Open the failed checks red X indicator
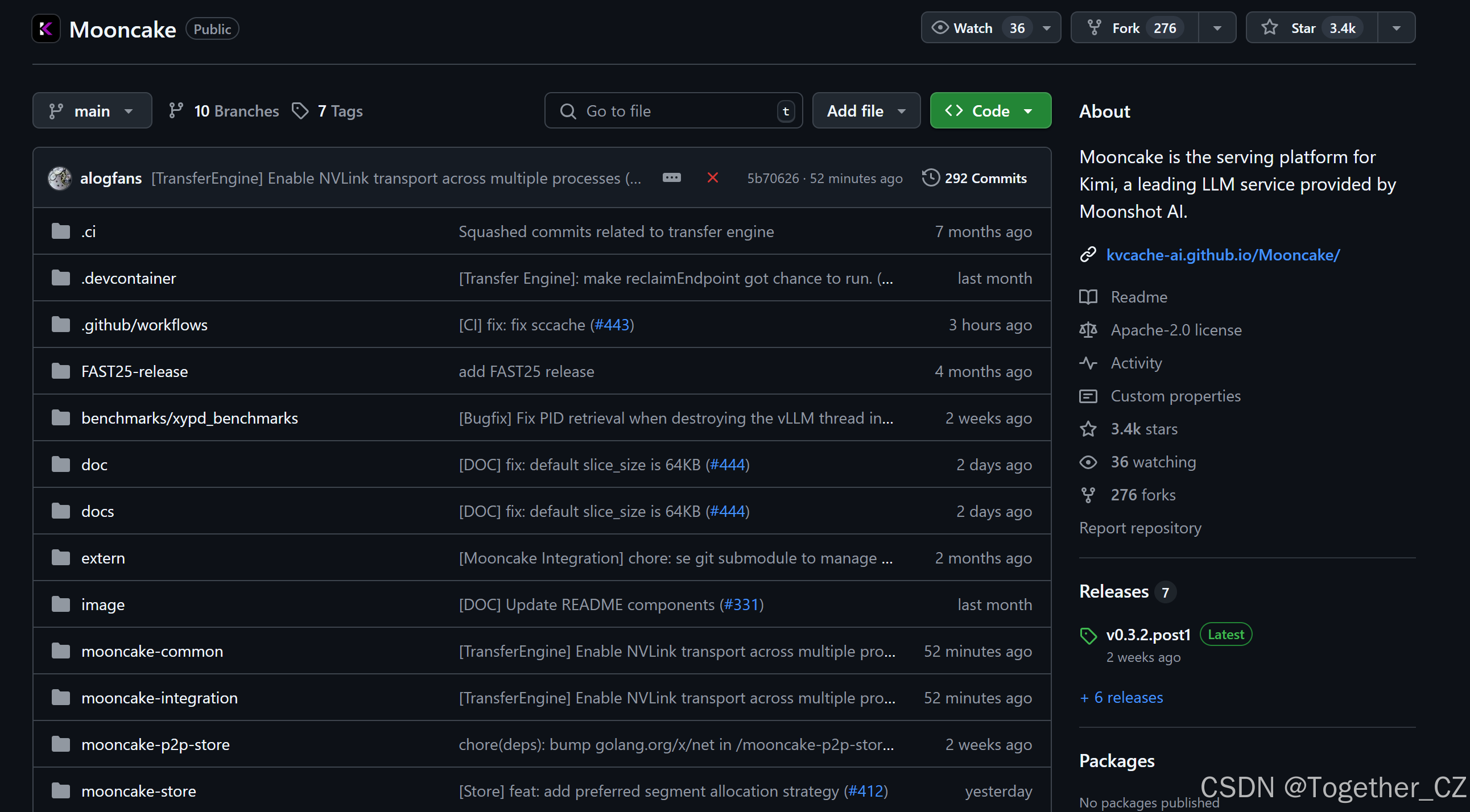 coord(712,178)
